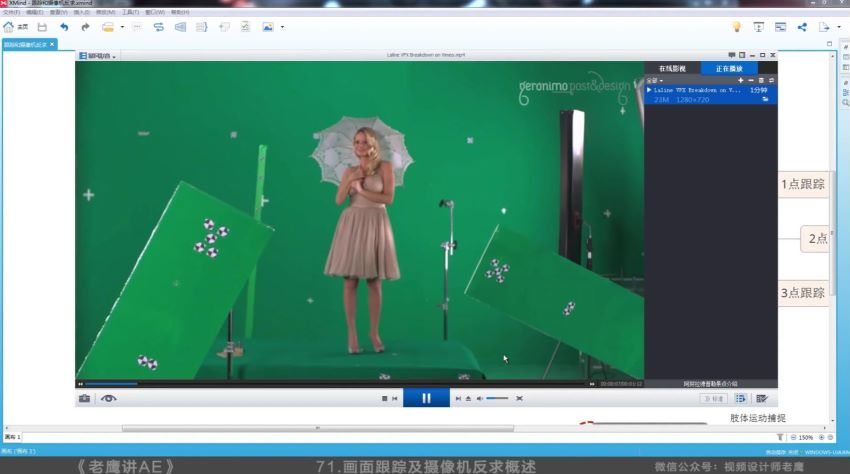Close the XMind document tab
The width and height of the screenshot is (850, 474).
pos(52,44)
